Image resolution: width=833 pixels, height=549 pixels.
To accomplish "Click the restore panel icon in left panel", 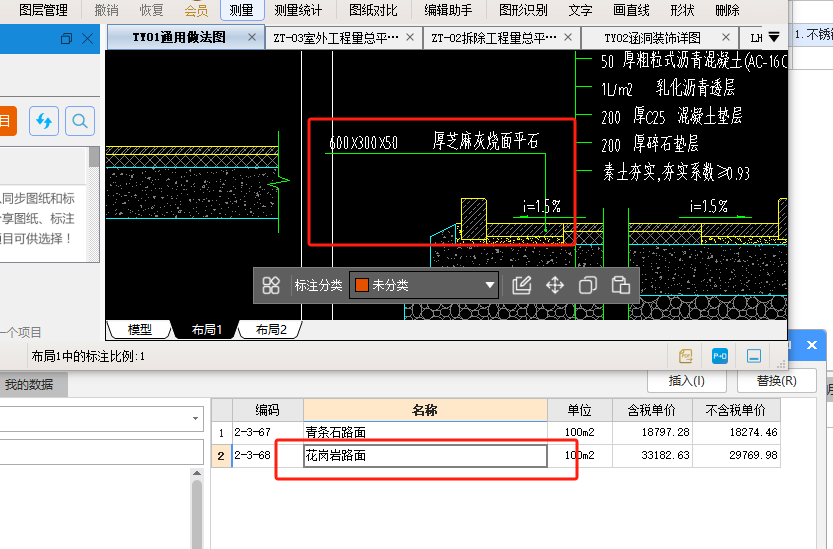I will [66, 38].
